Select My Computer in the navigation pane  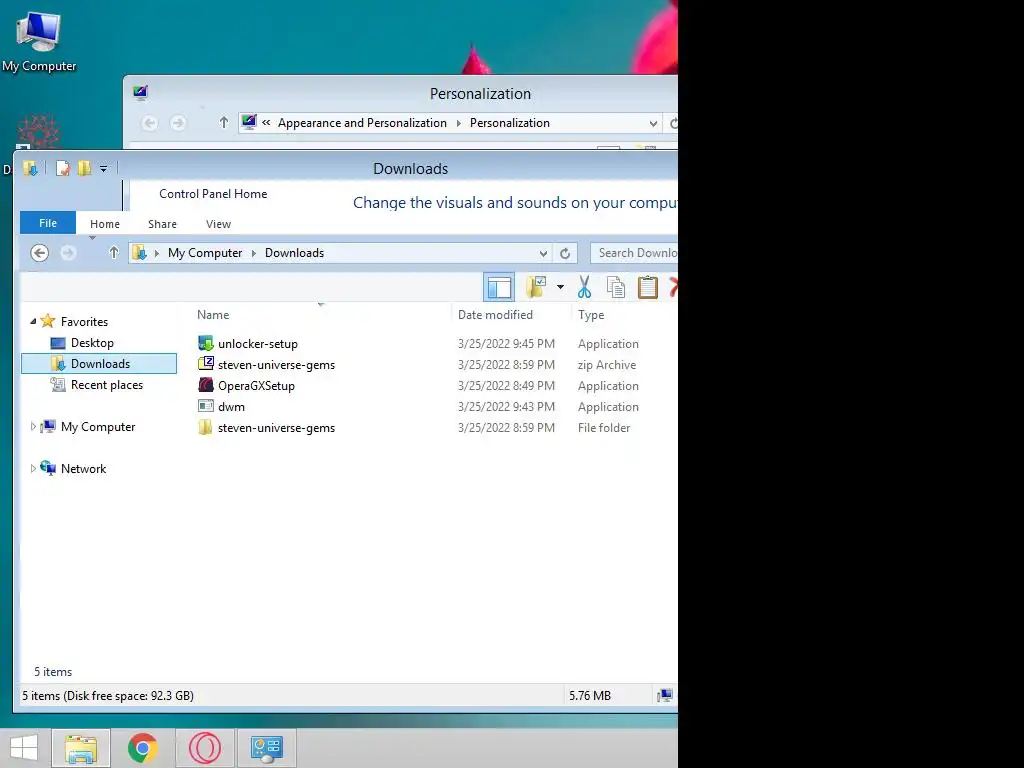pos(98,426)
